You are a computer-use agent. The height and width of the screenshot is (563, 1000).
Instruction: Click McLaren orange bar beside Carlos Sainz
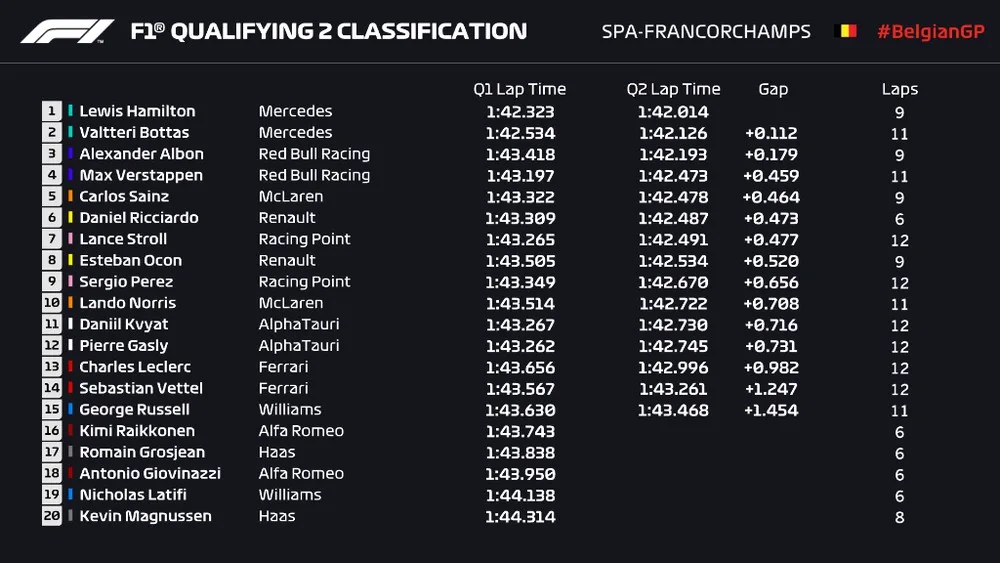coord(70,196)
